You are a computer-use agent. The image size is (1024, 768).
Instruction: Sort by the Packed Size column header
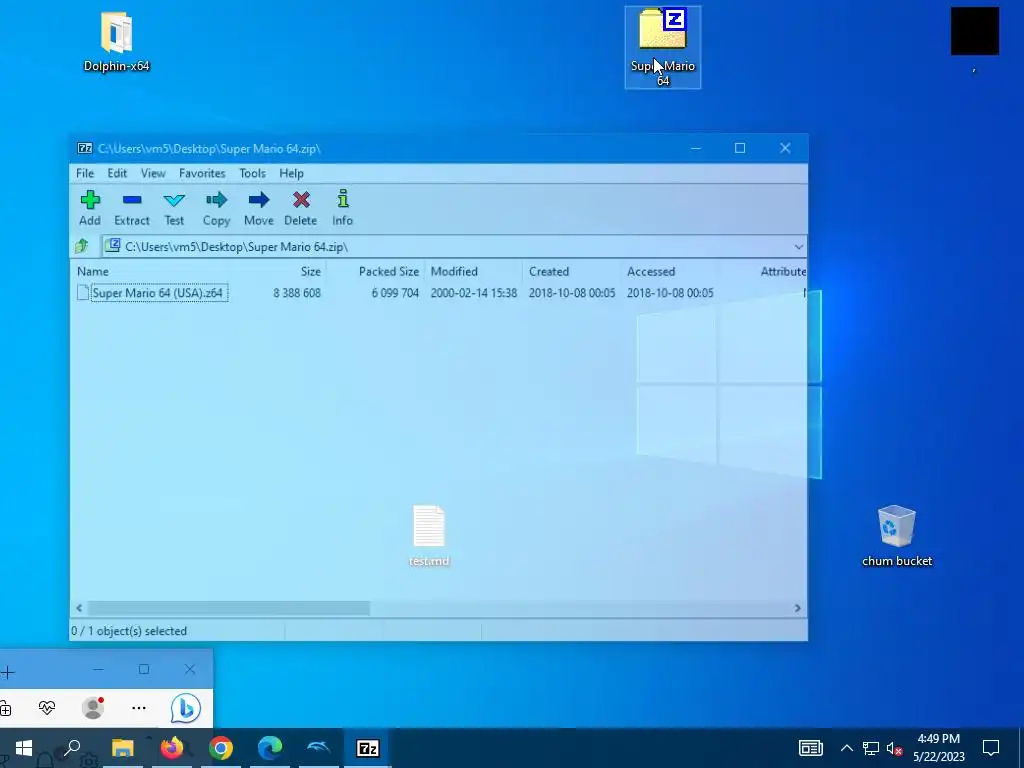(x=389, y=272)
